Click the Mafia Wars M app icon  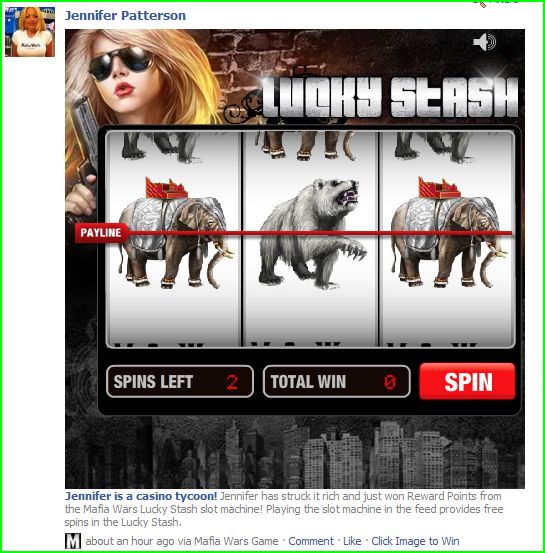(x=73, y=541)
